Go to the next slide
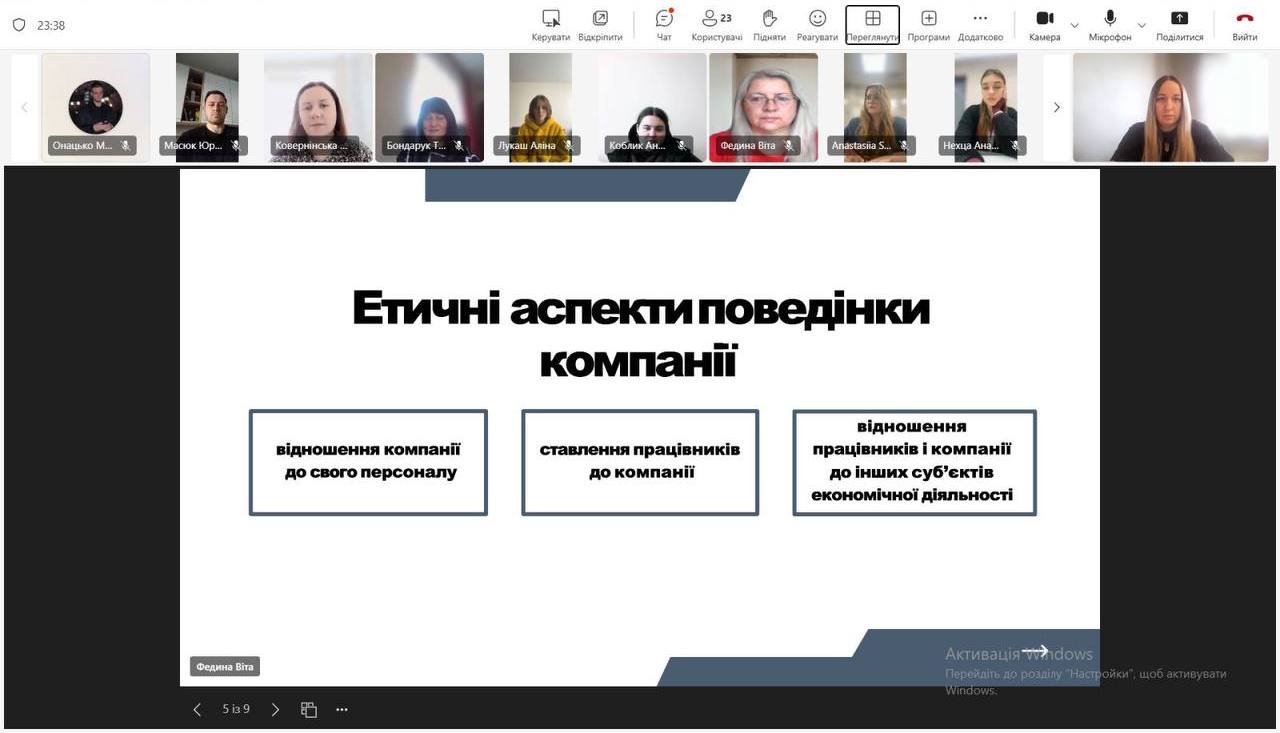The width and height of the screenshot is (1280, 733). click(275, 709)
